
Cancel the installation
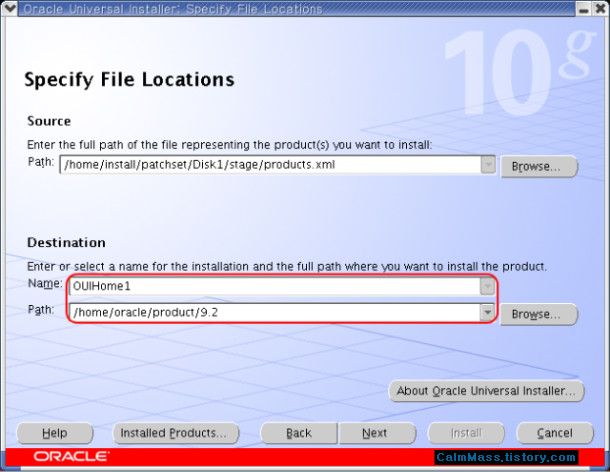(x=555, y=433)
